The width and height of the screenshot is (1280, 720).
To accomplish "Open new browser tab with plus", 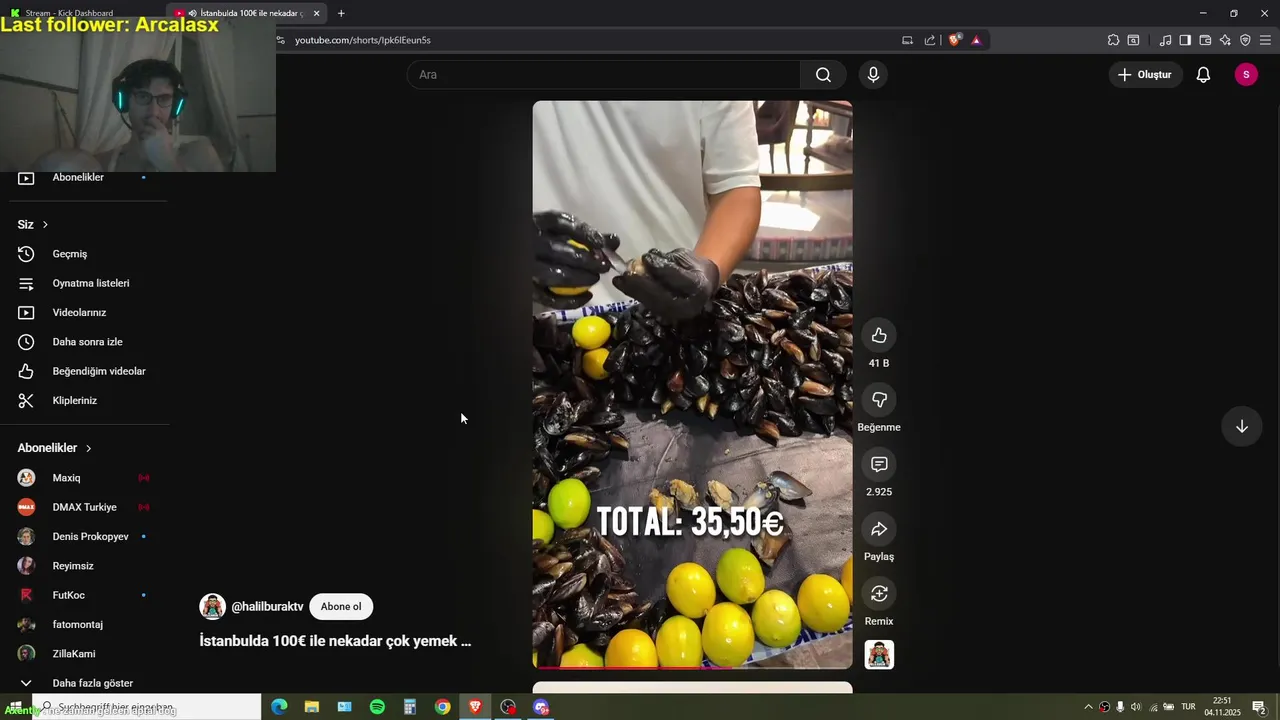I will pos(341,13).
